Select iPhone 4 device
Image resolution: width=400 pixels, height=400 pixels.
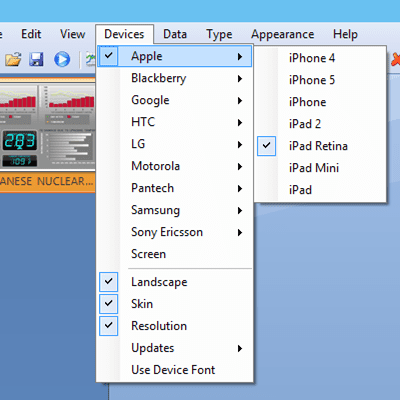[x=320, y=58]
